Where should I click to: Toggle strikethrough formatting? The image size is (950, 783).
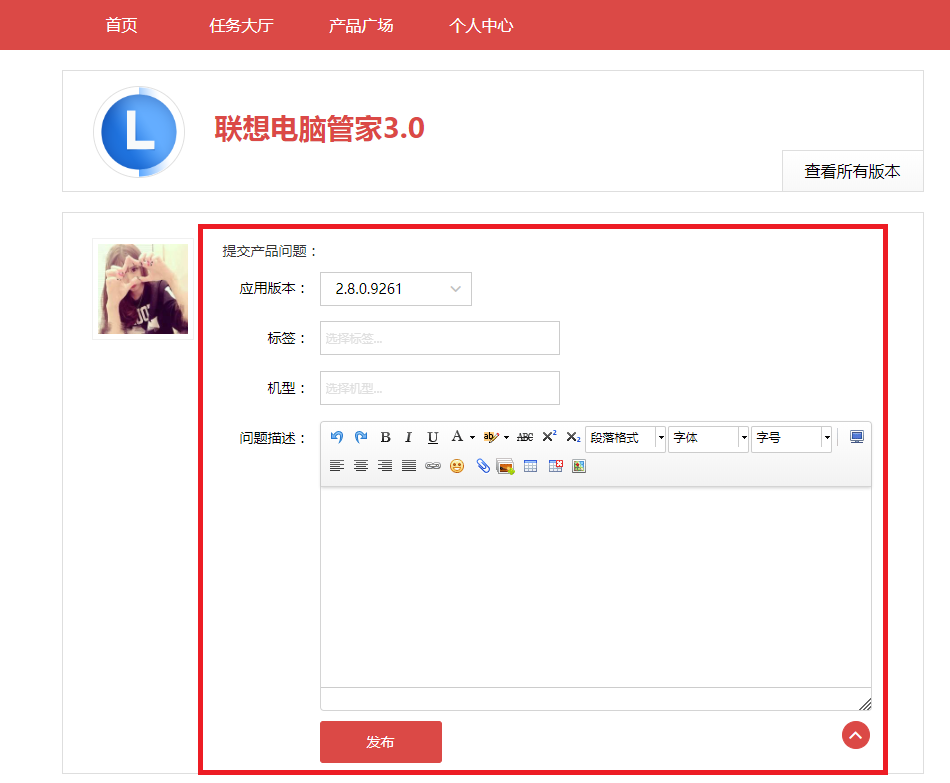point(525,437)
